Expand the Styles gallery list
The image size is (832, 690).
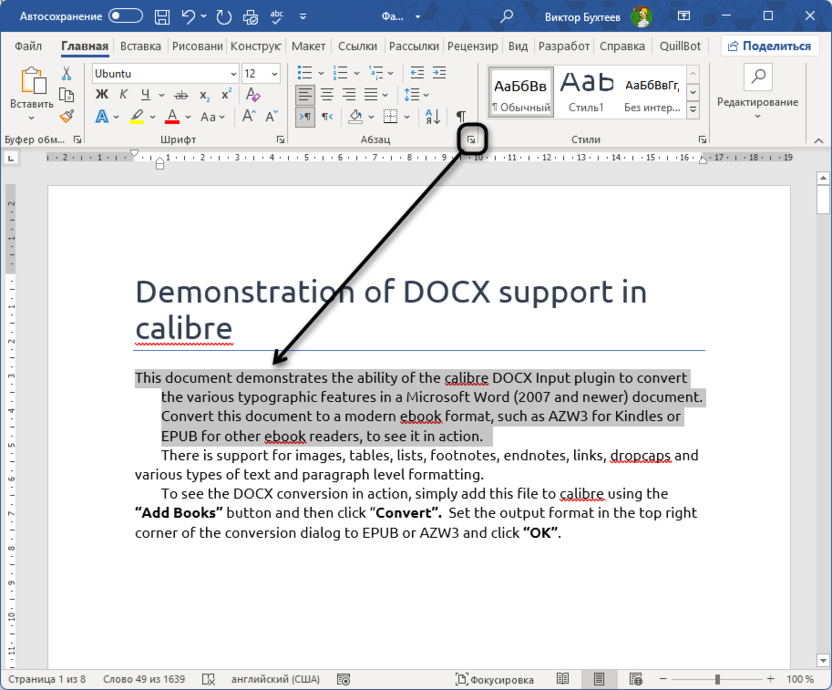693,109
